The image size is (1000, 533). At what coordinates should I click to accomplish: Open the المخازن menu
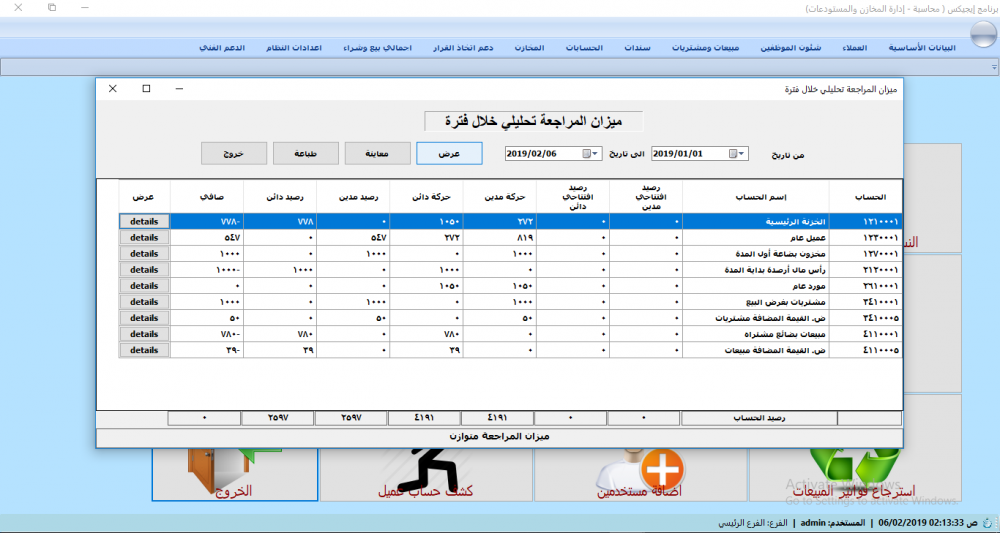(529, 48)
